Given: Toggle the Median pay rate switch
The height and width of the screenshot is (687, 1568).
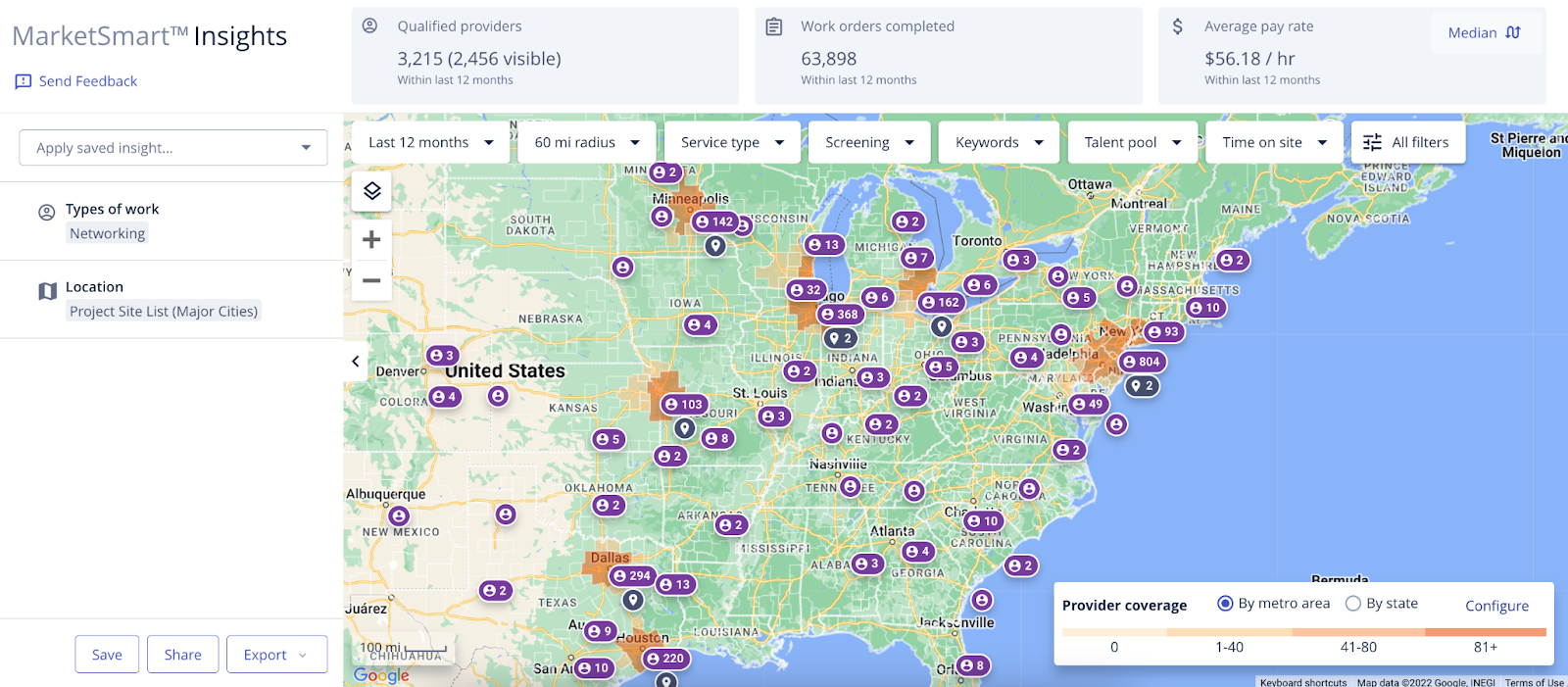Looking at the screenshot, I should [x=1484, y=32].
